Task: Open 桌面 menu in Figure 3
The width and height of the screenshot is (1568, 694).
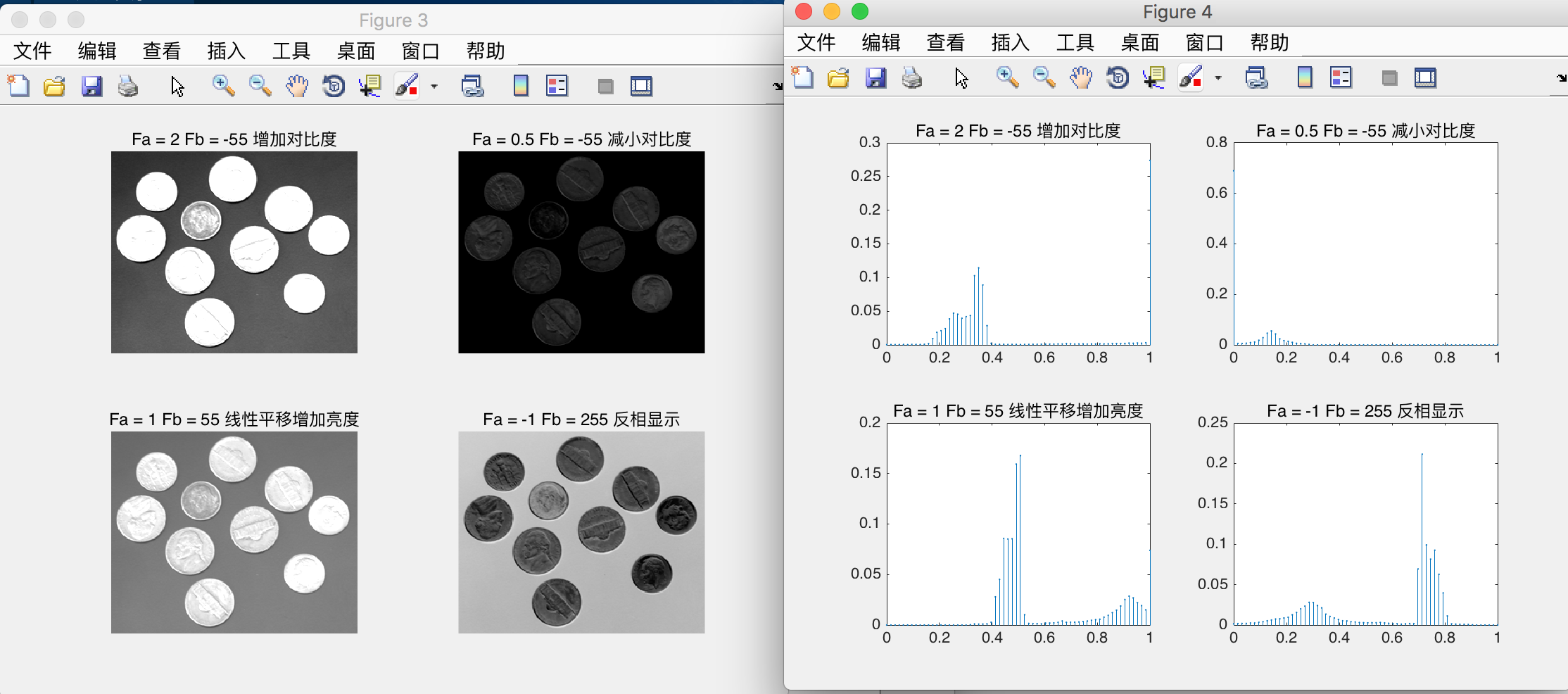Action: (x=356, y=51)
